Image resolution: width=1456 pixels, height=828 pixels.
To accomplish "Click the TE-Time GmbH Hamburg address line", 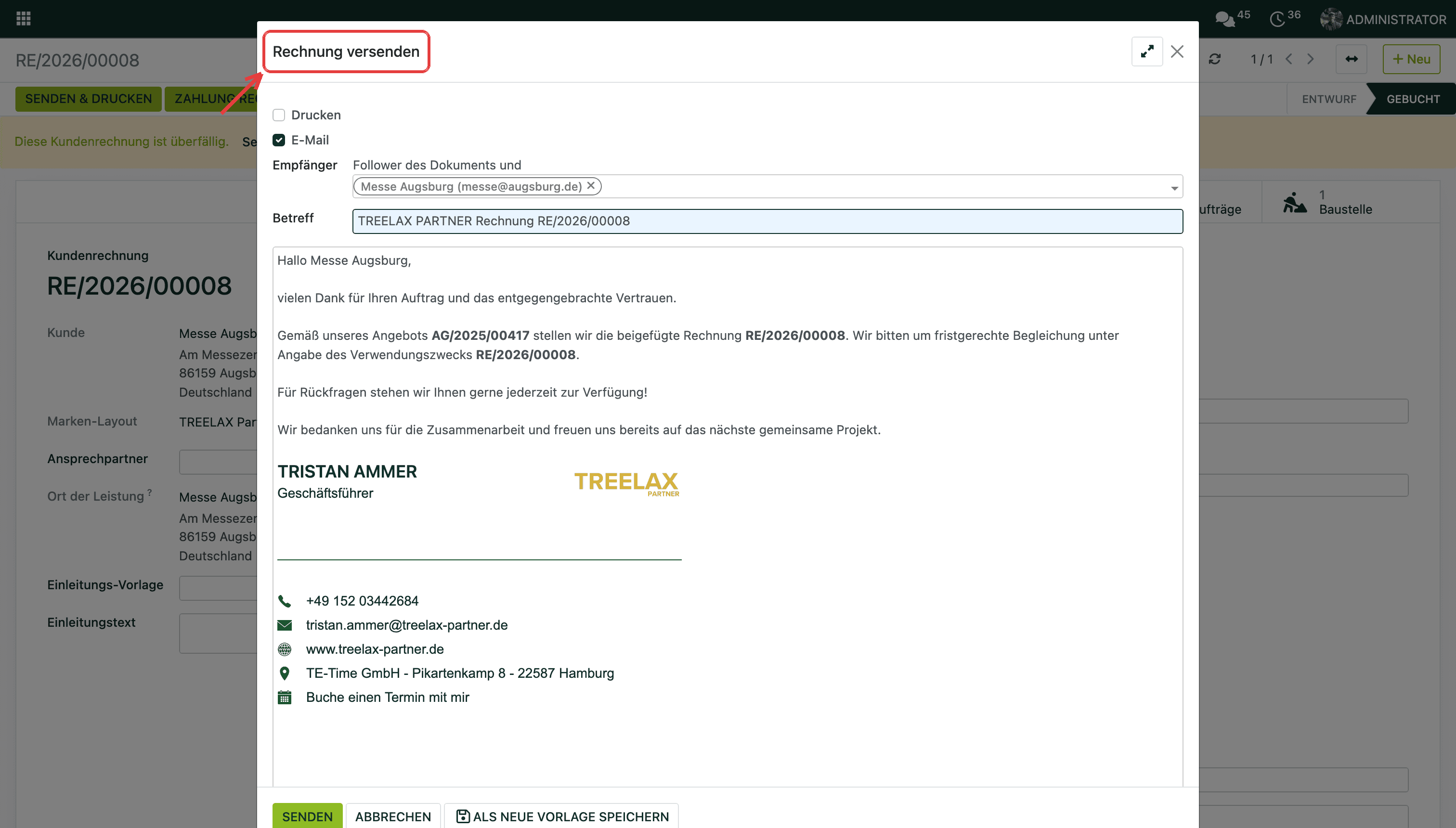I will pyautogui.click(x=459, y=673).
